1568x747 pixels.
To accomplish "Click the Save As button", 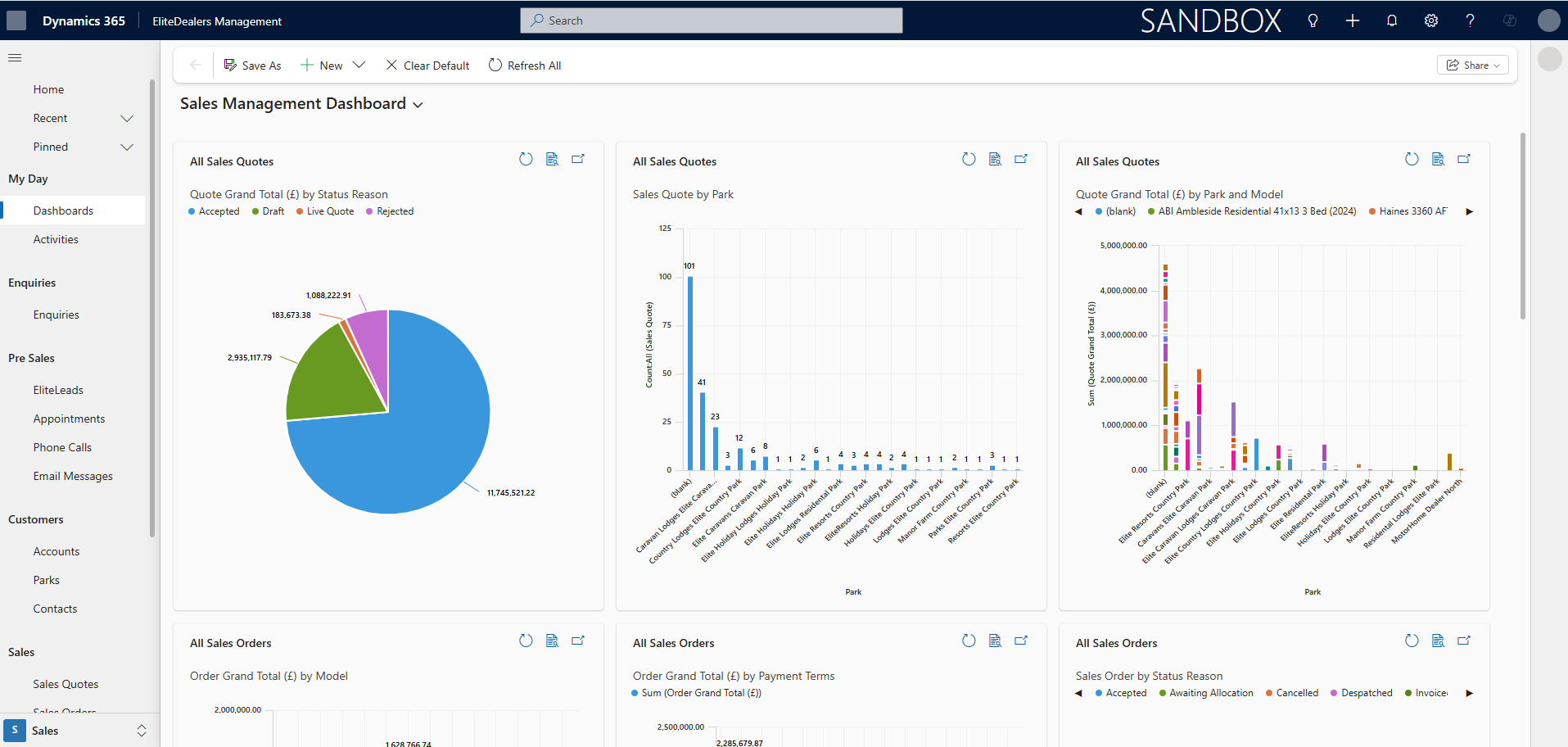I will click(252, 66).
